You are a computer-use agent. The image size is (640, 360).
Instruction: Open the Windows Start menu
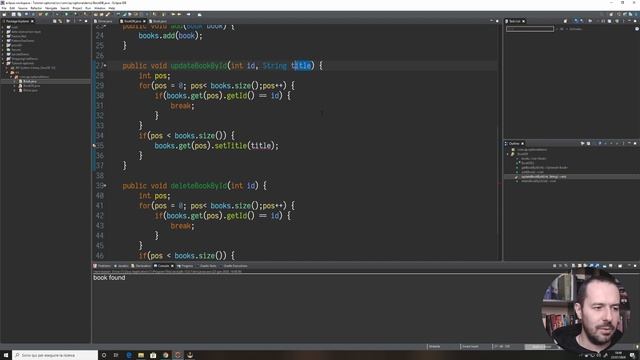coord(6,355)
